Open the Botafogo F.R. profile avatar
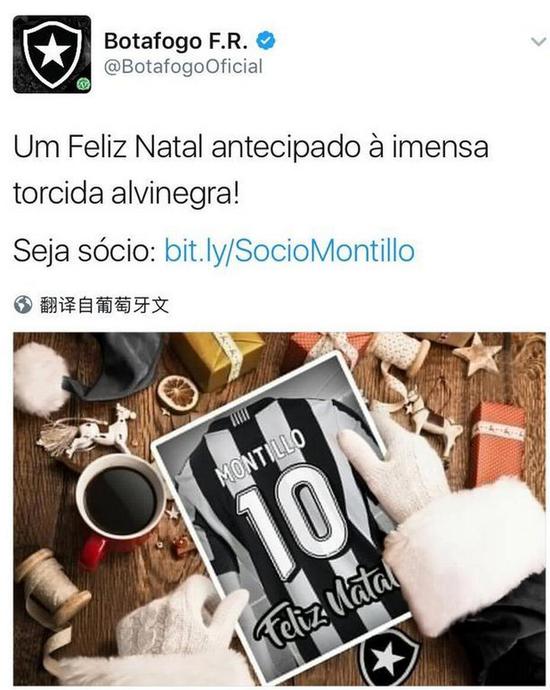The height and width of the screenshot is (690, 550). (x=52, y=54)
